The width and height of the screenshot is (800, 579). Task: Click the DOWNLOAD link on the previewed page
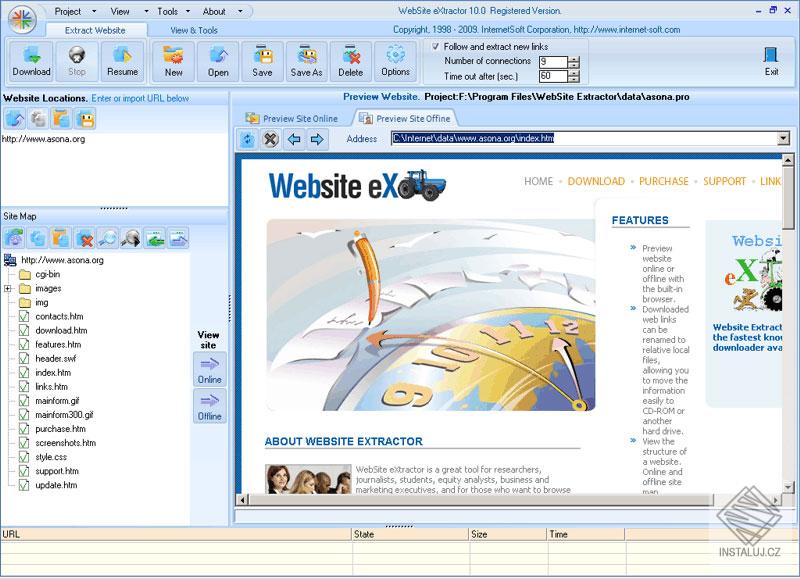[596, 181]
